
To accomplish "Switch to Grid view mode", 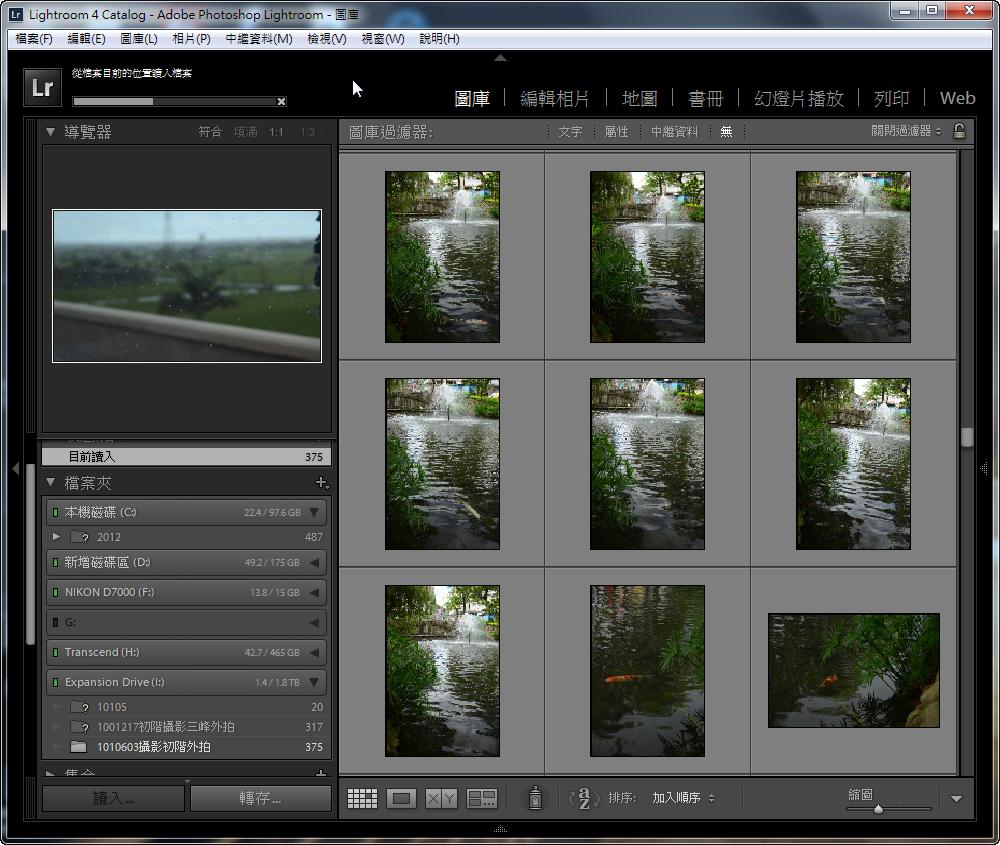I will (x=362, y=798).
